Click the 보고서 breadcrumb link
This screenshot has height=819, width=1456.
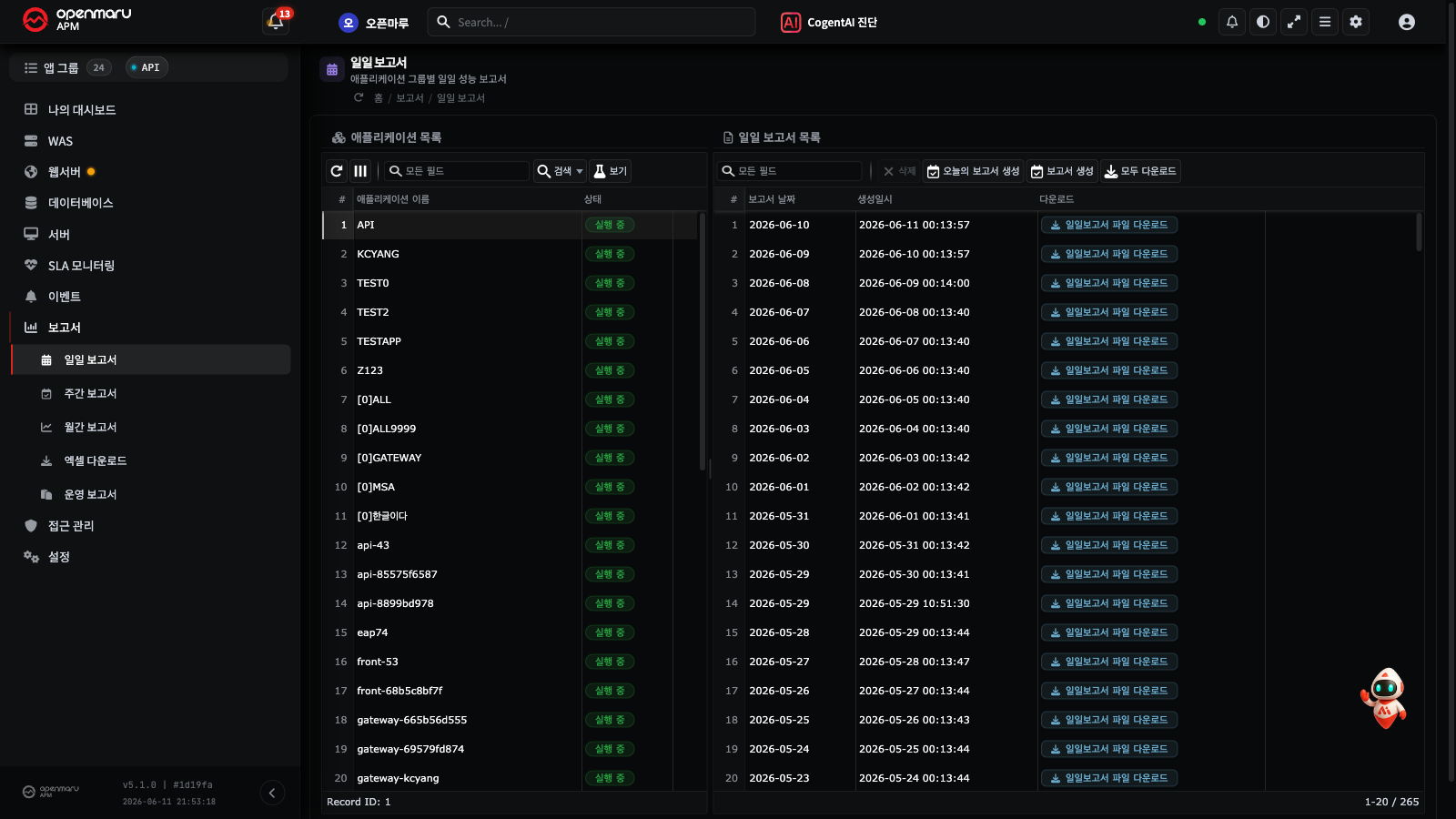point(409,98)
